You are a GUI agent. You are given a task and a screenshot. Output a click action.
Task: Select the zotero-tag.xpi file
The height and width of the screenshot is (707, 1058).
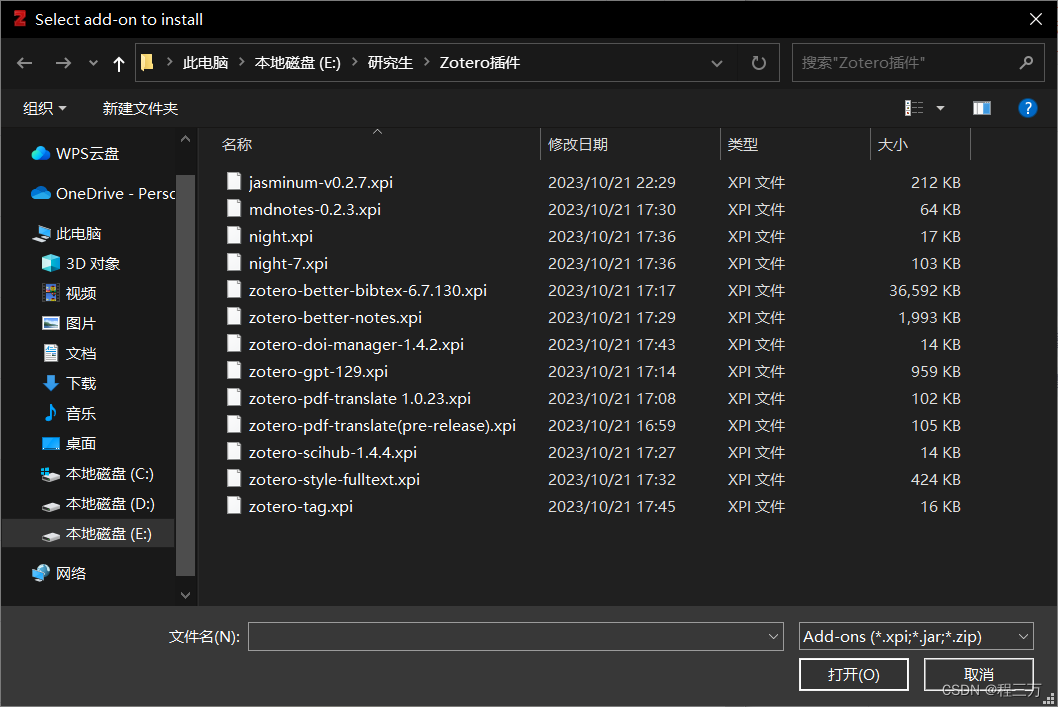(300, 506)
